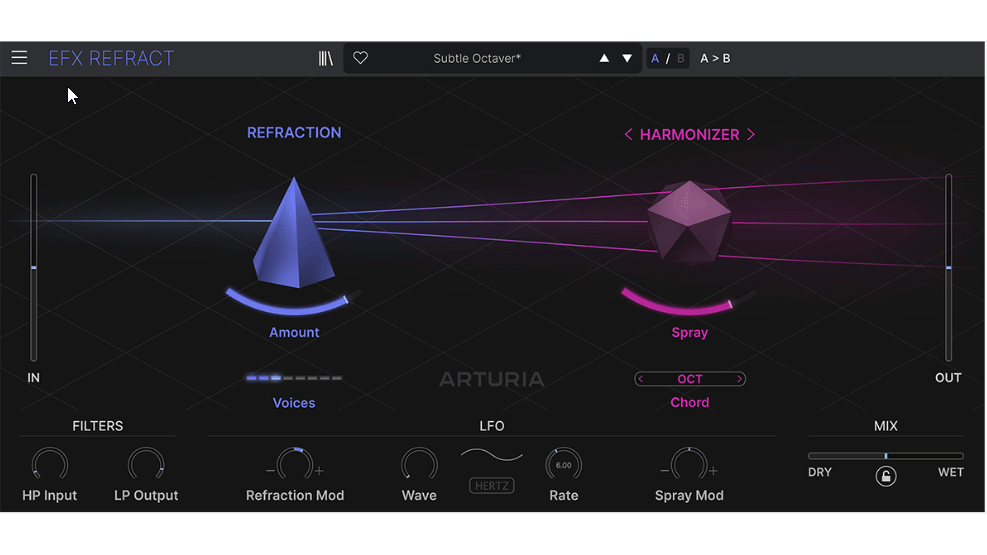Click the LFO waveform display
Image resolution: width=987 pixels, height=555 pixels.
coord(492,455)
